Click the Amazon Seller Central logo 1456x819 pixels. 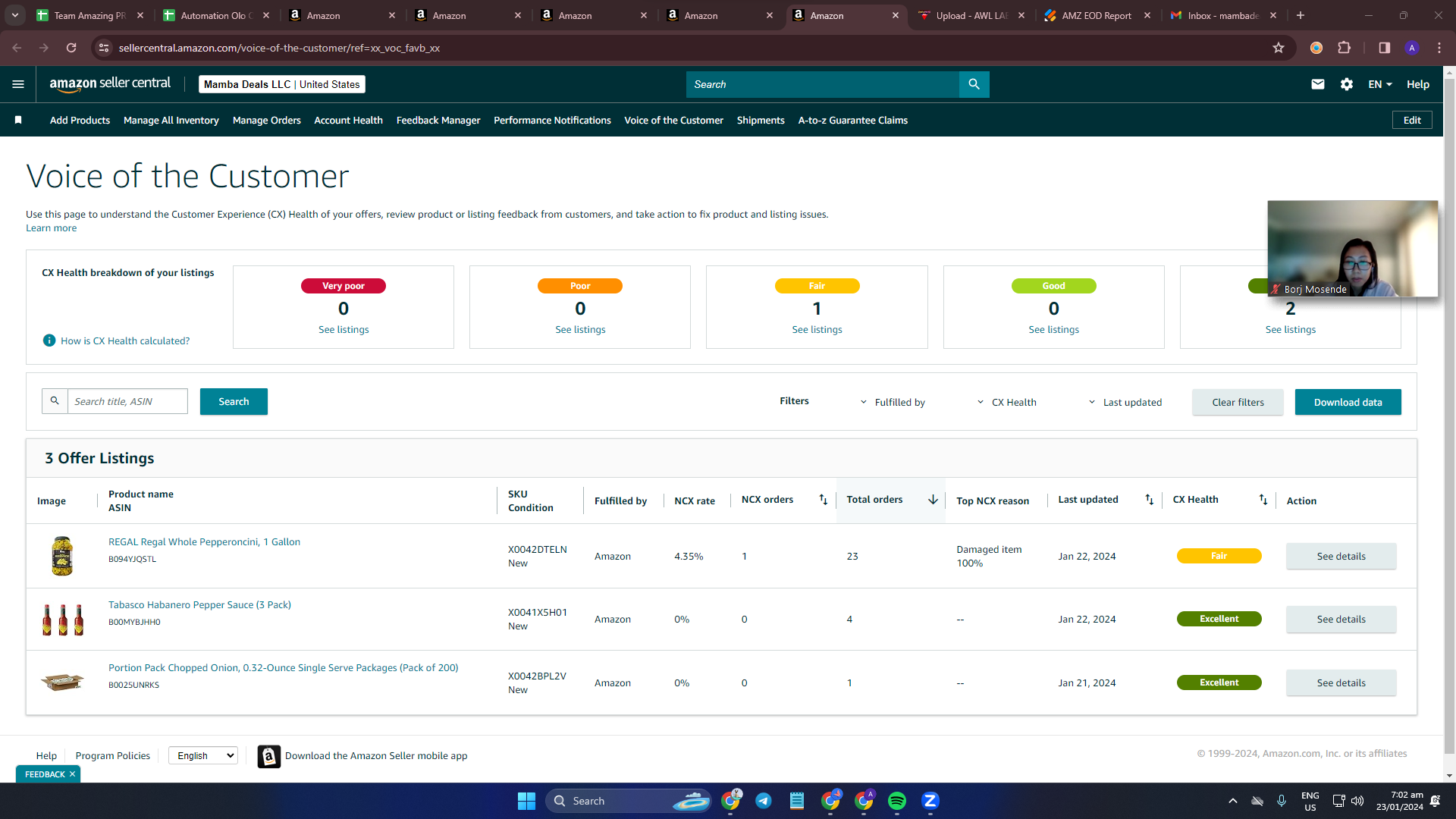coord(110,84)
